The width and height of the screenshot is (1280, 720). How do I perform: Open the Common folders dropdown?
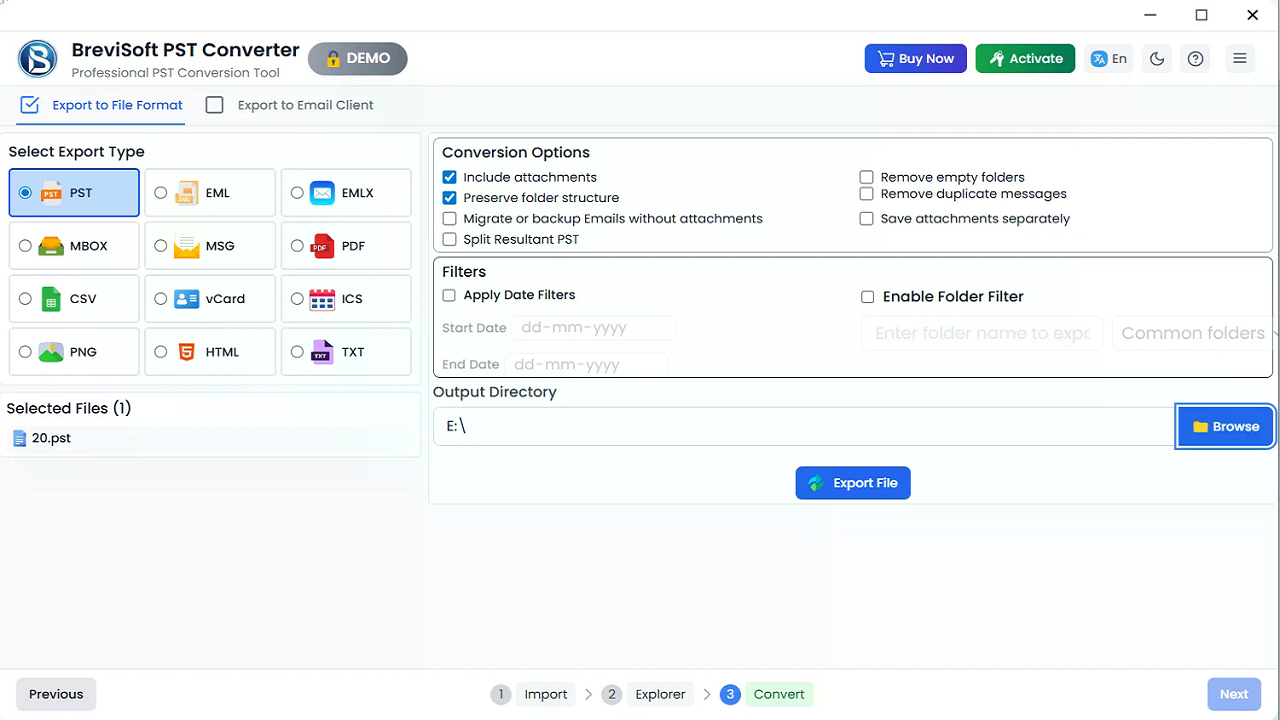tap(1194, 333)
